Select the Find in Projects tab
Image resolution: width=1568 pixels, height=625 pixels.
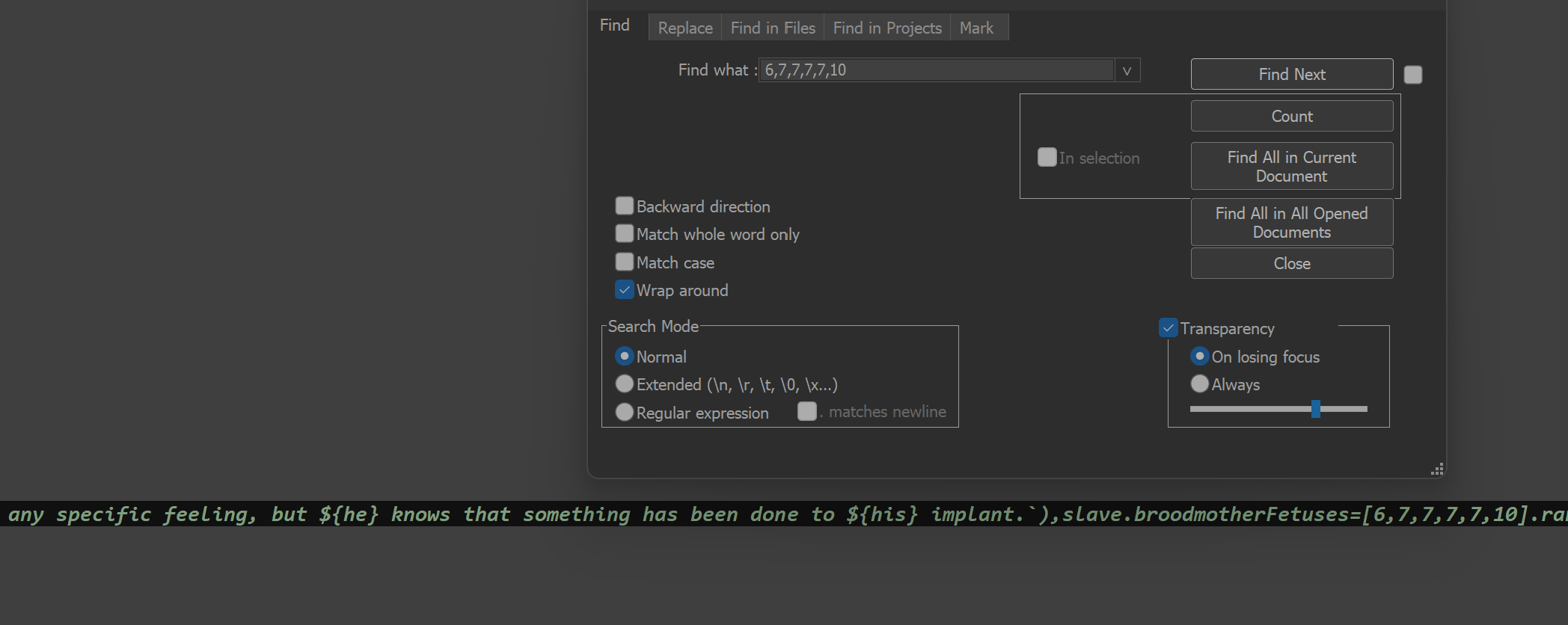pyautogui.click(x=886, y=28)
